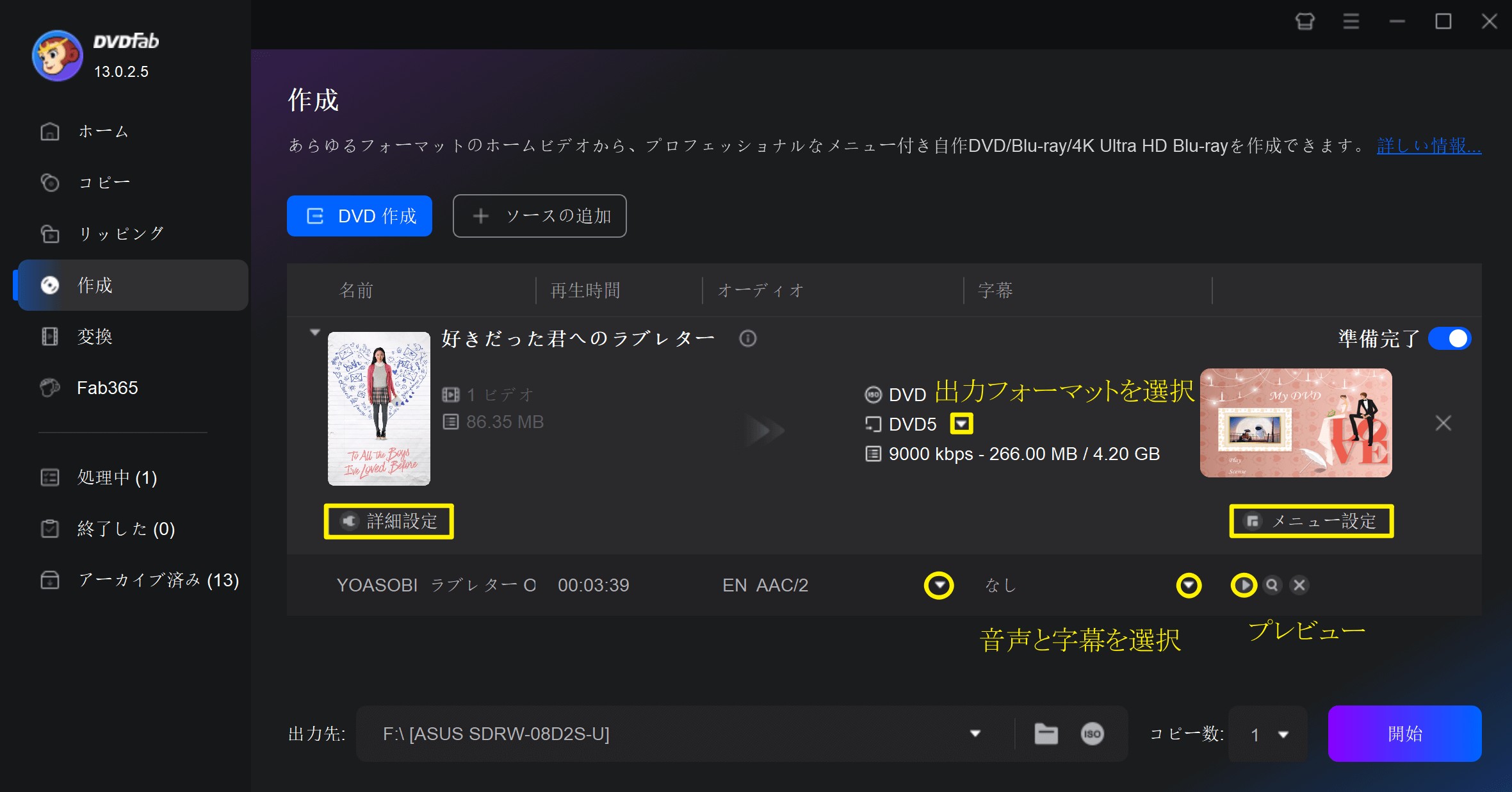Open the skin/theme shirt icon in title bar

pyautogui.click(x=1305, y=22)
